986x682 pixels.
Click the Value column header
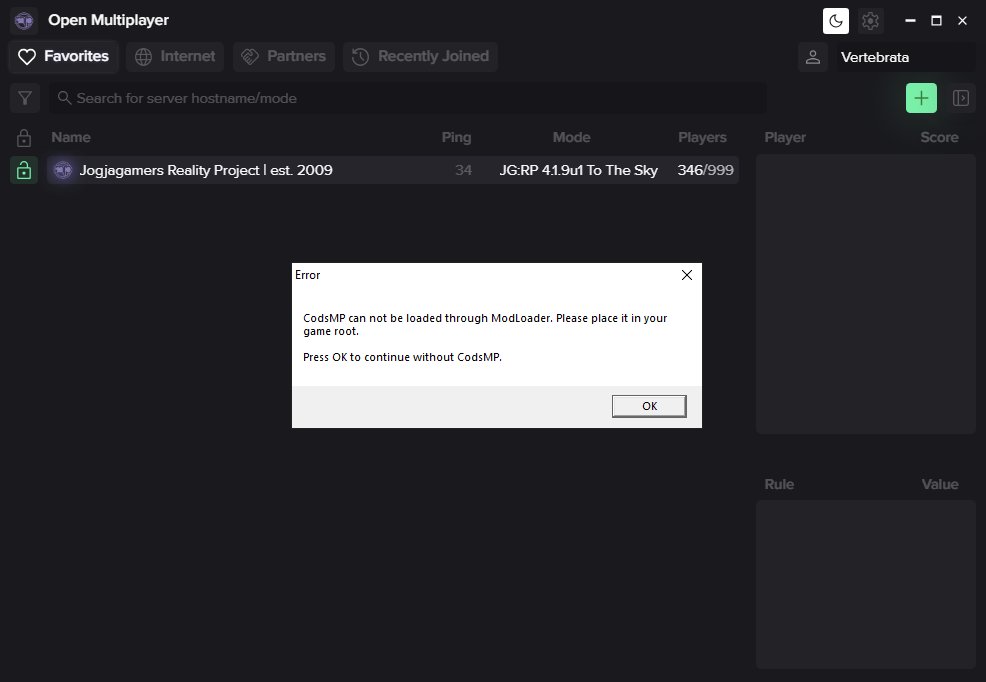point(940,485)
